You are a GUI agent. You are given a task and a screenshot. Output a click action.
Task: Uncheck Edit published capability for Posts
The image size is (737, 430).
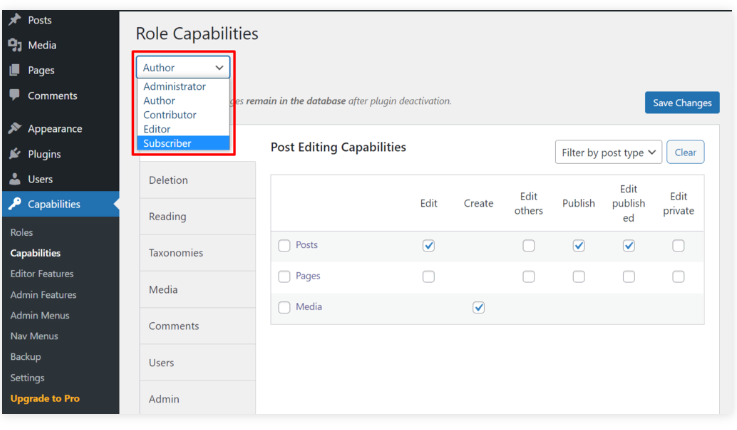click(628, 246)
